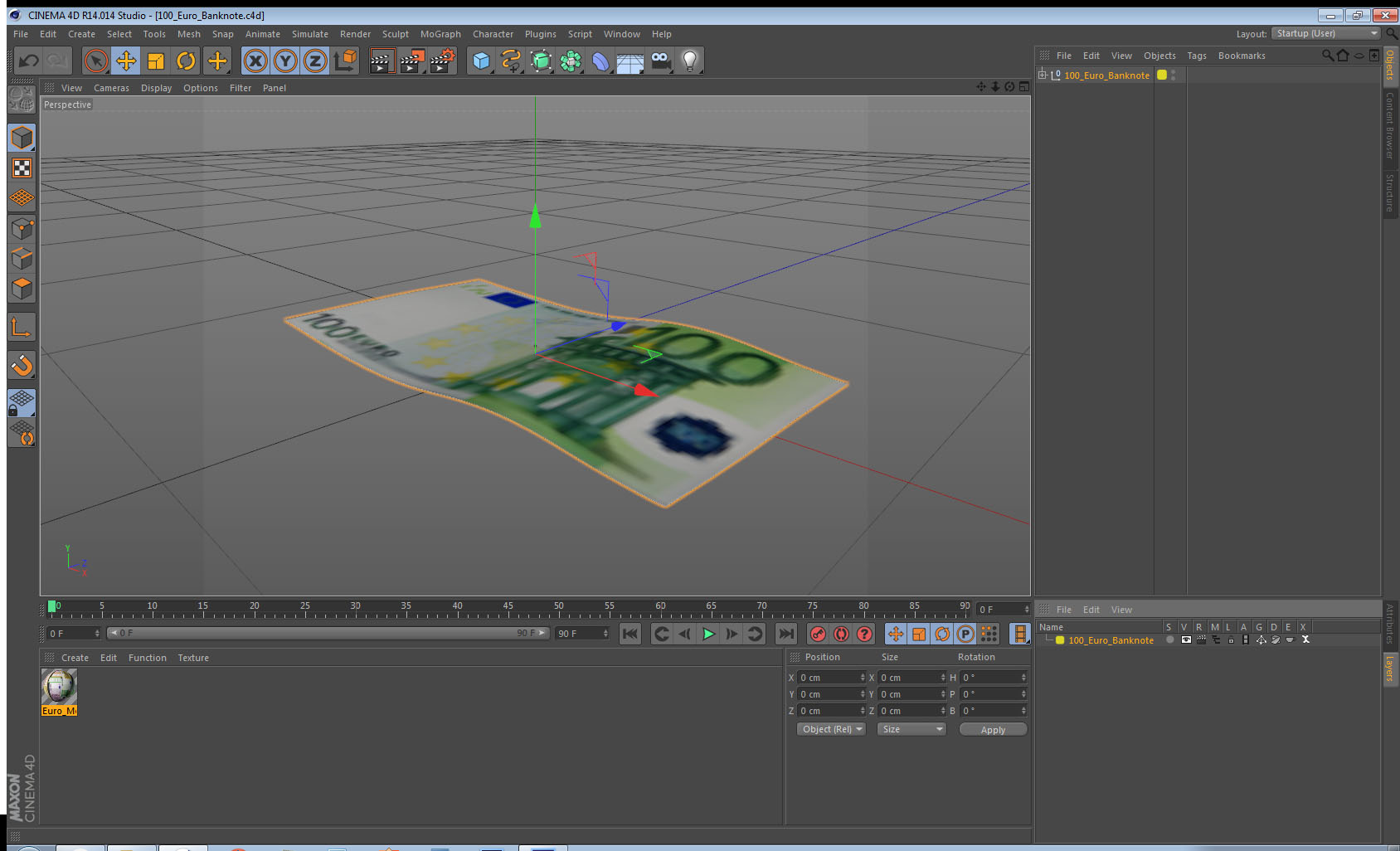Image resolution: width=1400 pixels, height=851 pixels.
Task: Add a floor/environment object
Action: click(x=630, y=61)
